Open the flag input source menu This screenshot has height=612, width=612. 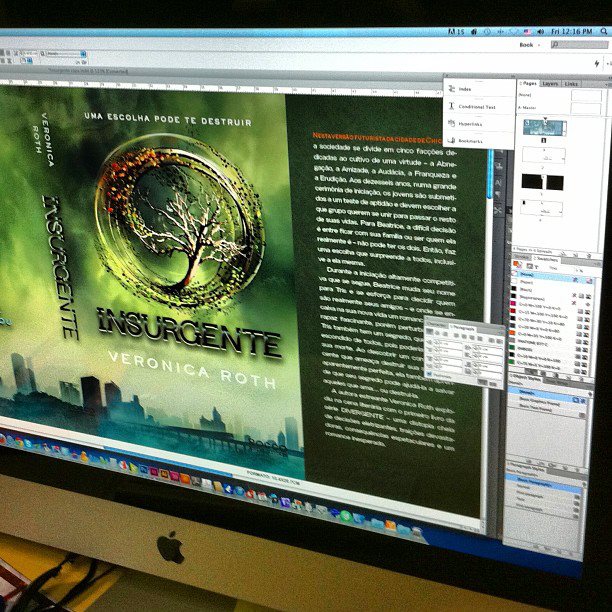527,32
